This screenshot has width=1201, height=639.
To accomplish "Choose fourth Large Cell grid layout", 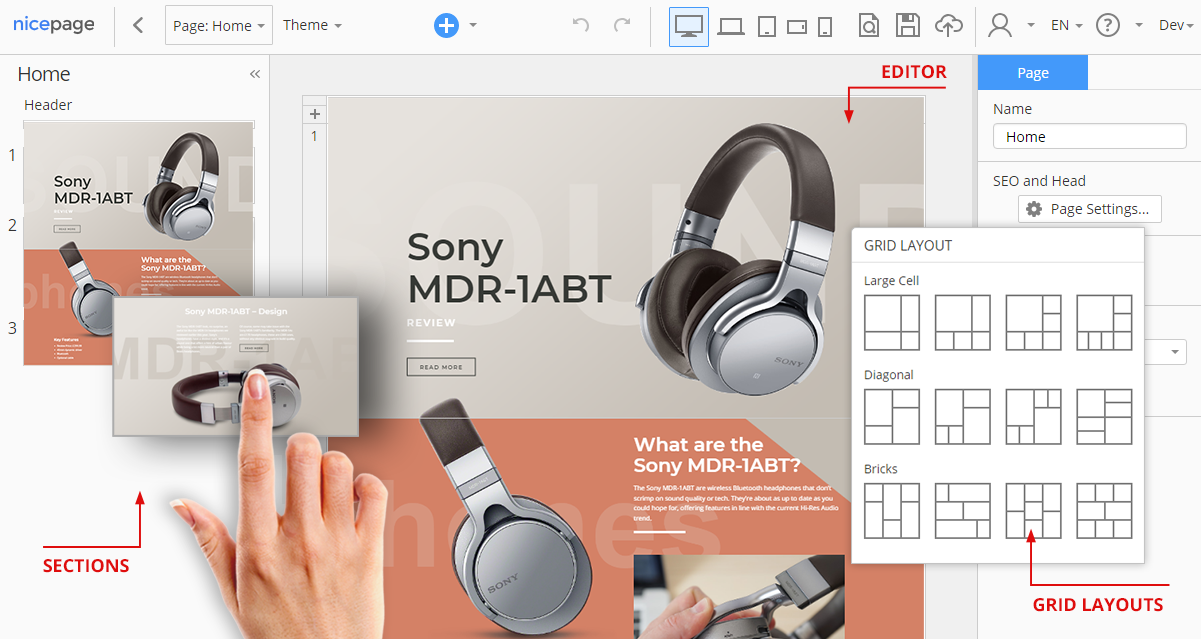I will click(x=1104, y=322).
